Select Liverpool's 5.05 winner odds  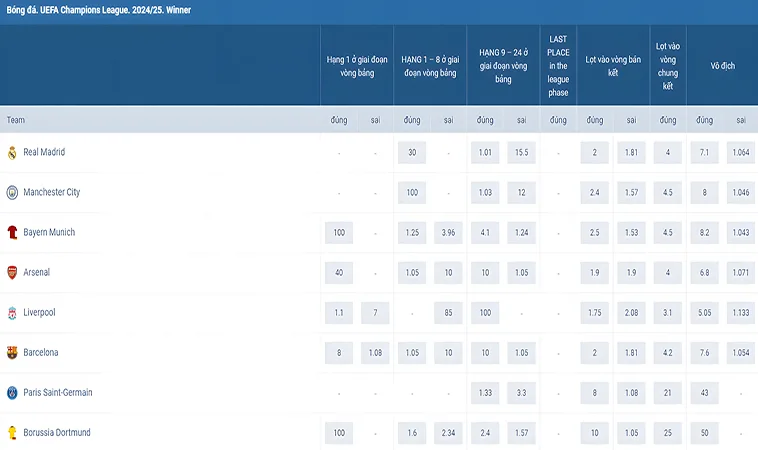coord(704,313)
